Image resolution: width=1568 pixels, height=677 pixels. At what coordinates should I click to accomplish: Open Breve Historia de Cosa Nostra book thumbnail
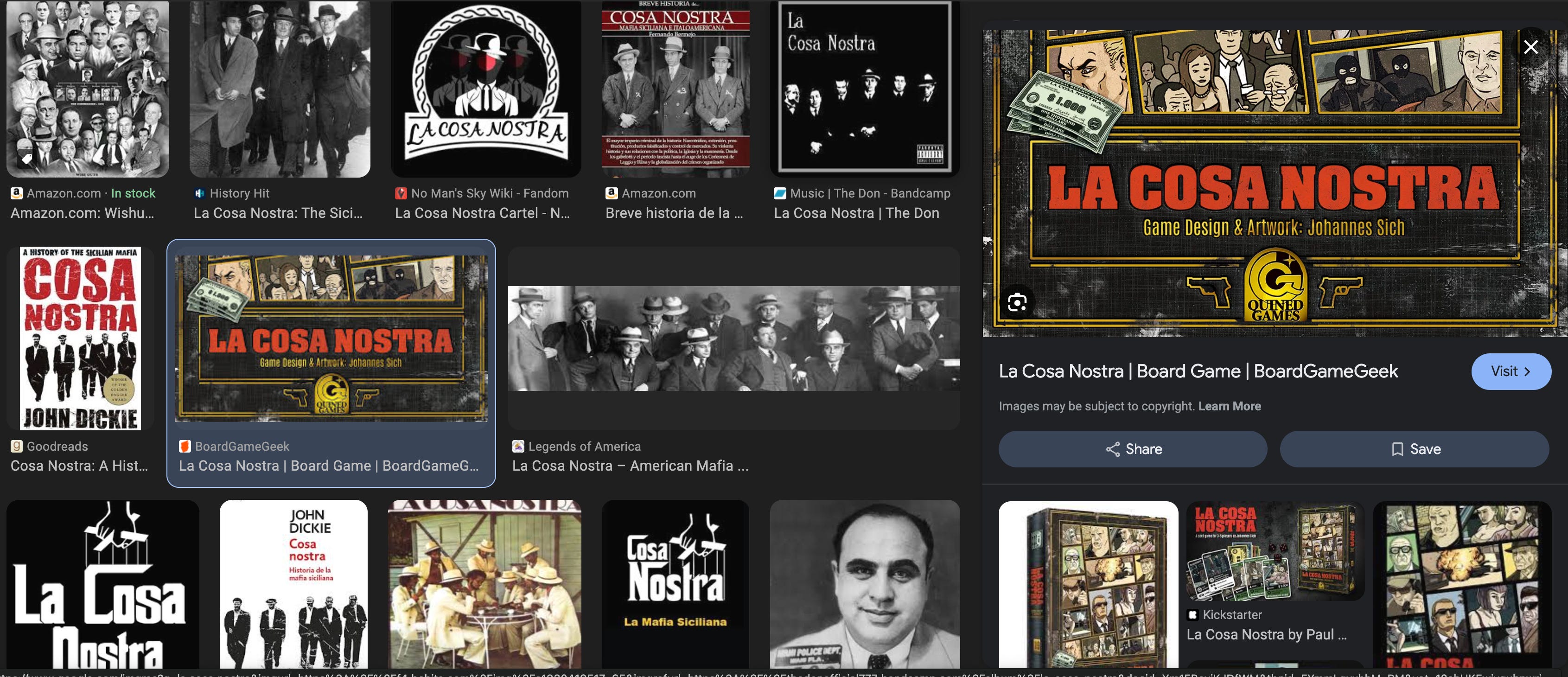point(676,89)
